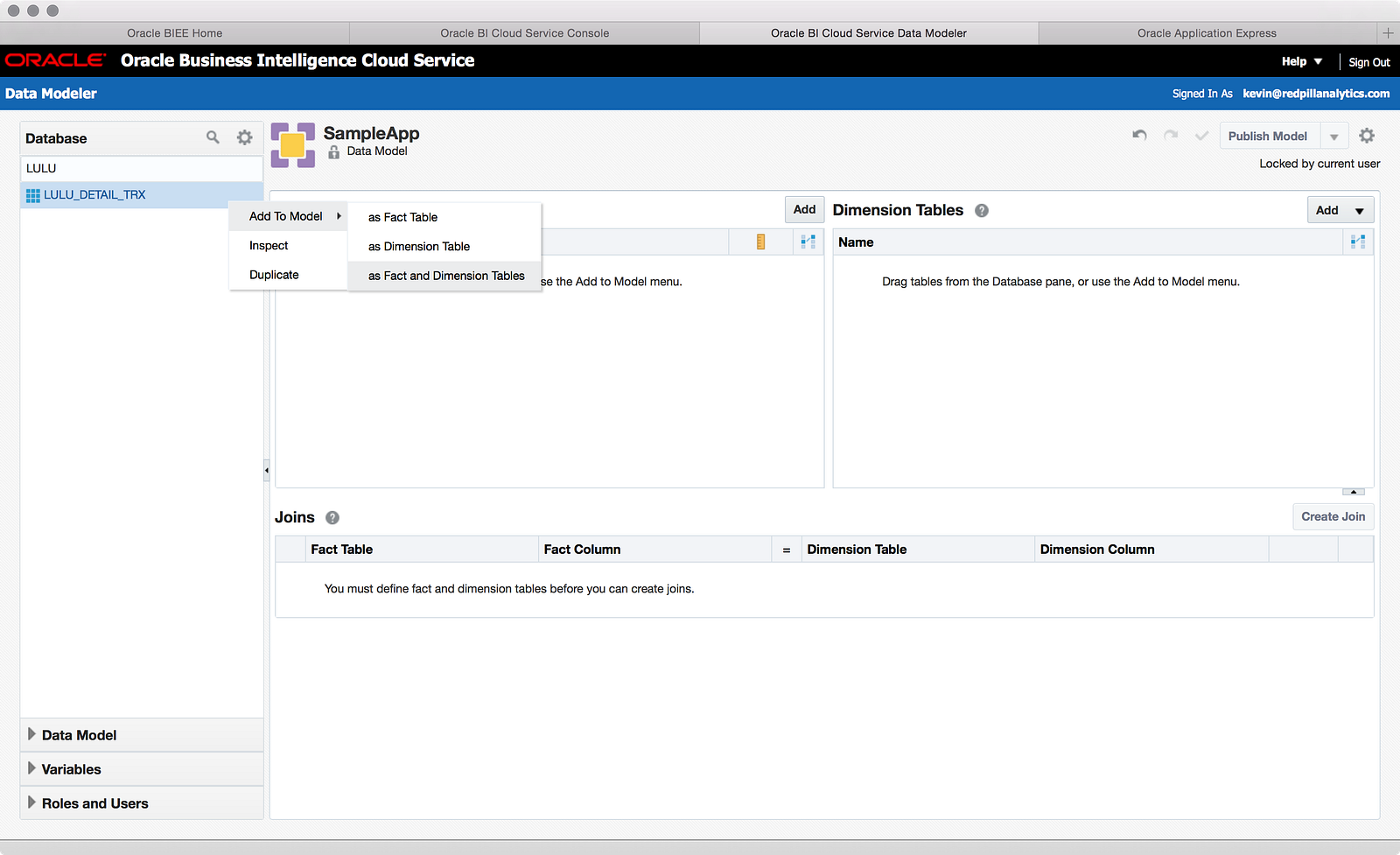The image size is (1400, 855).
Task: Click the Dimension Tables heading
Action: [x=898, y=210]
